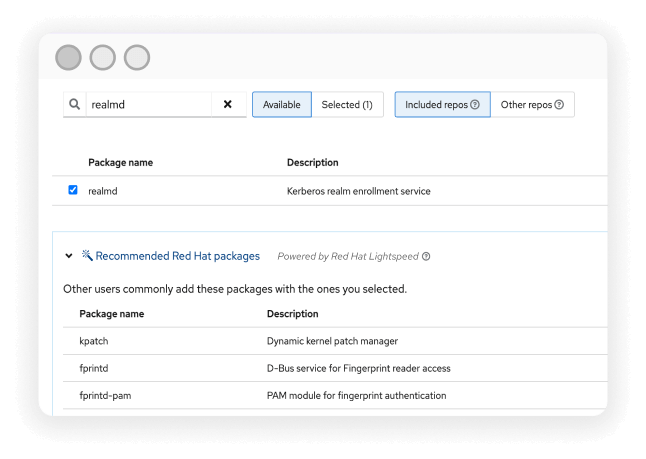Screen dimensions: 646x459
Task: Click the realmd package name
Action: click(103, 191)
